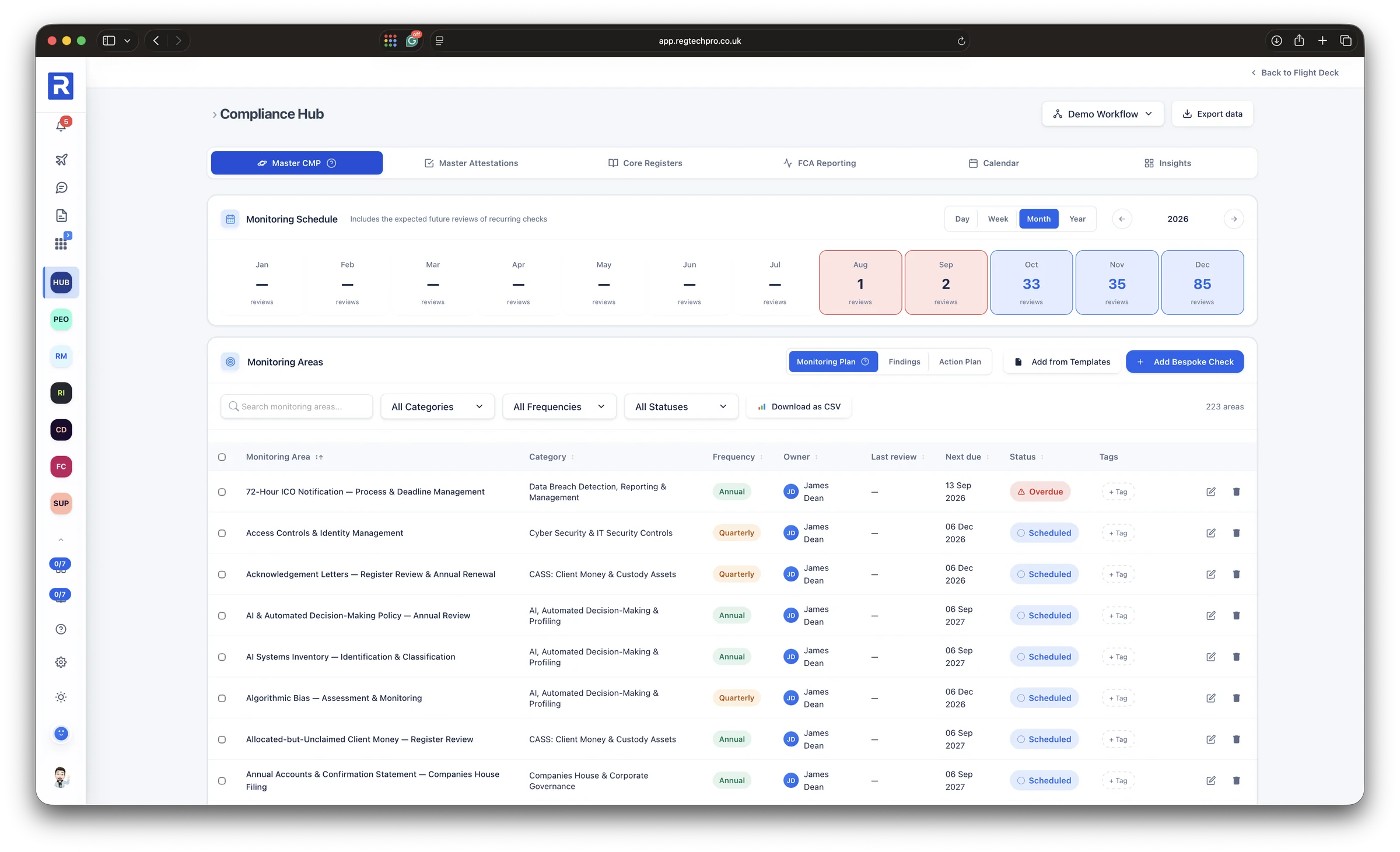Open the Flight Deck airplane icon
Viewport: 1400px width, 852px height.
pyautogui.click(x=61, y=159)
